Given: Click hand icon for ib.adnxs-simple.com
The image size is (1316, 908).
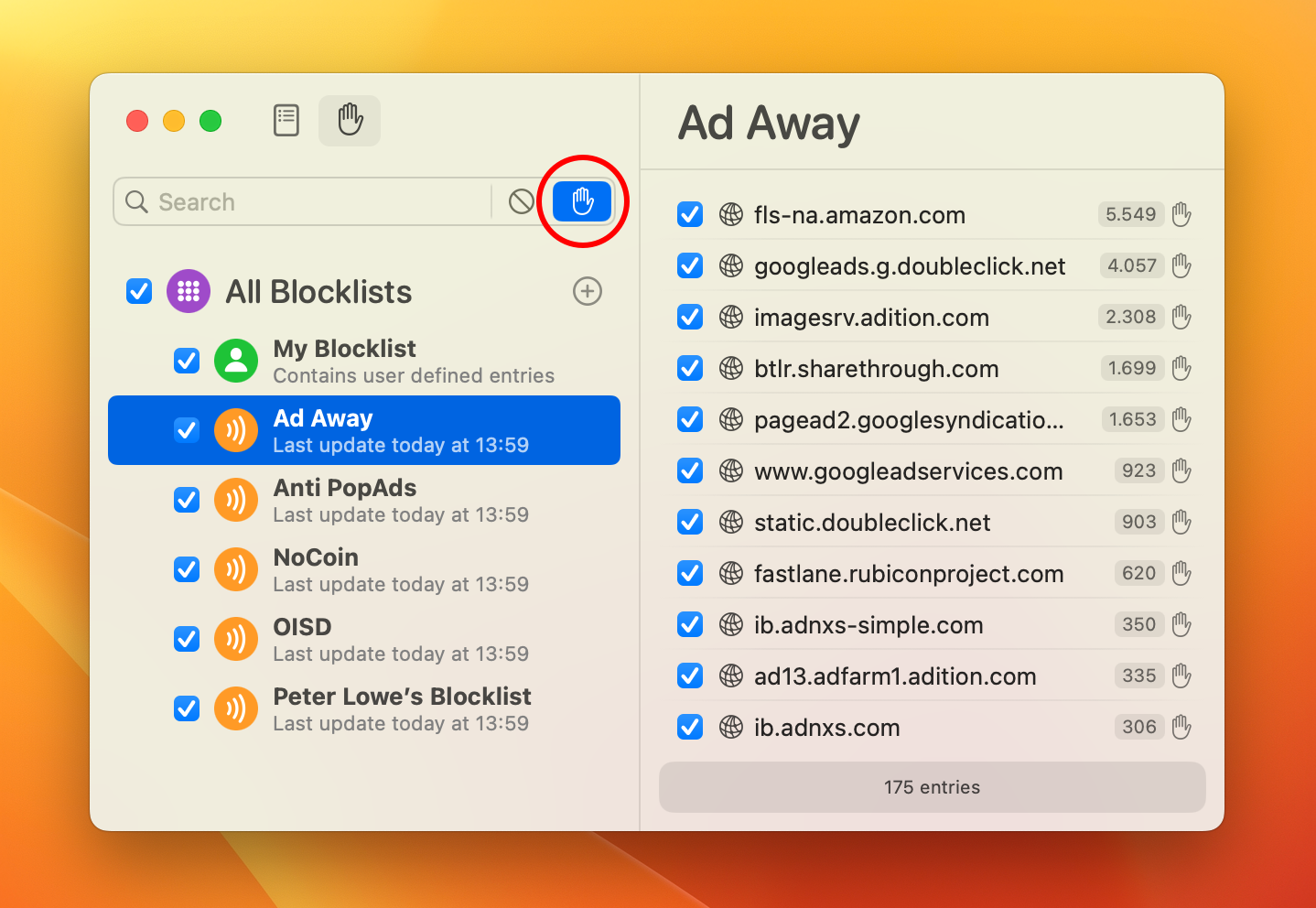Looking at the screenshot, I should tap(1181, 624).
